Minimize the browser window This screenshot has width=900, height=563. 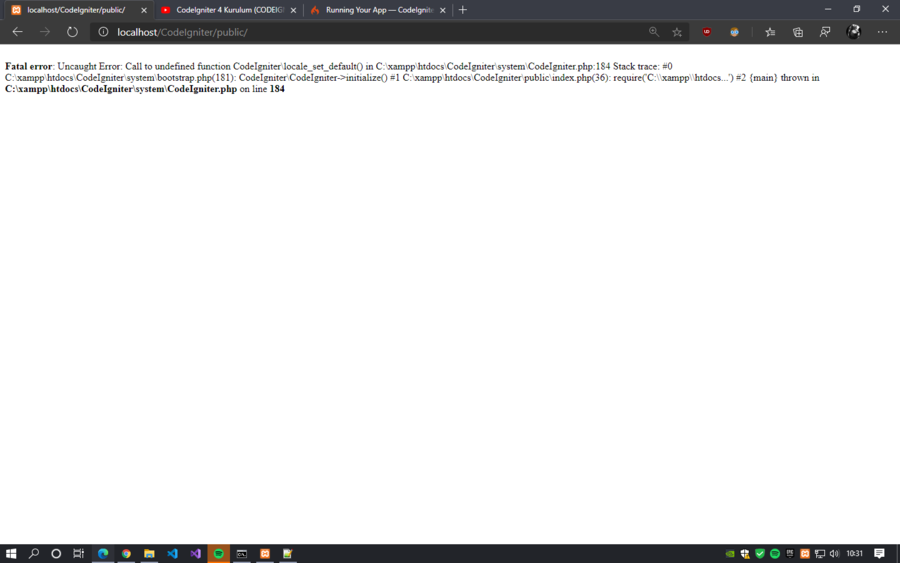pyautogui.click(x=828, y=9)
